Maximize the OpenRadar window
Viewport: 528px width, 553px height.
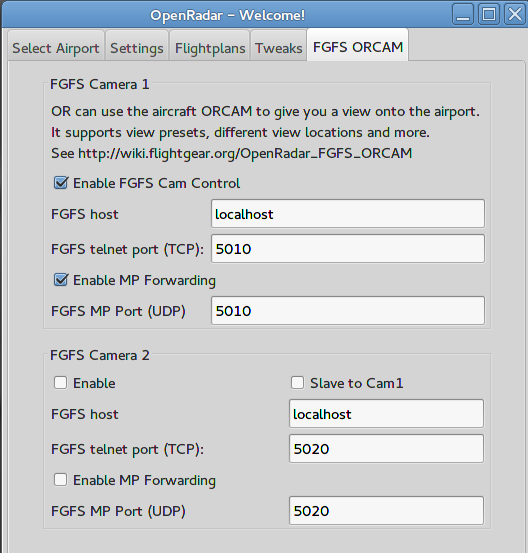[x=489, y=14]
